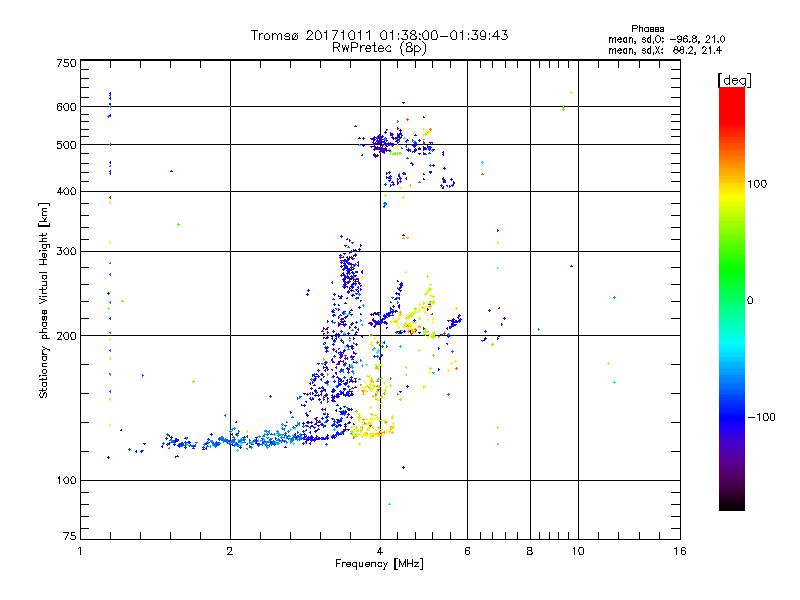Click the dense blue echo cluster near 500 km
Screen dimensions: 800x600
380,144
